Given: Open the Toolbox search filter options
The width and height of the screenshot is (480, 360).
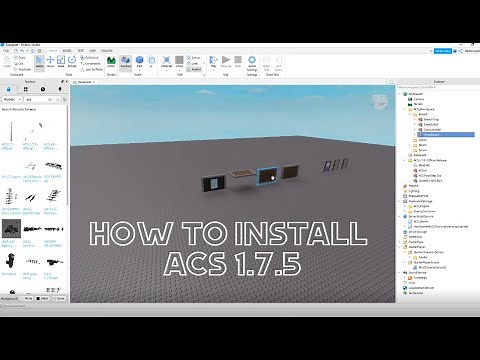Looking at the screenshot, I should click(x=65, y=99).
